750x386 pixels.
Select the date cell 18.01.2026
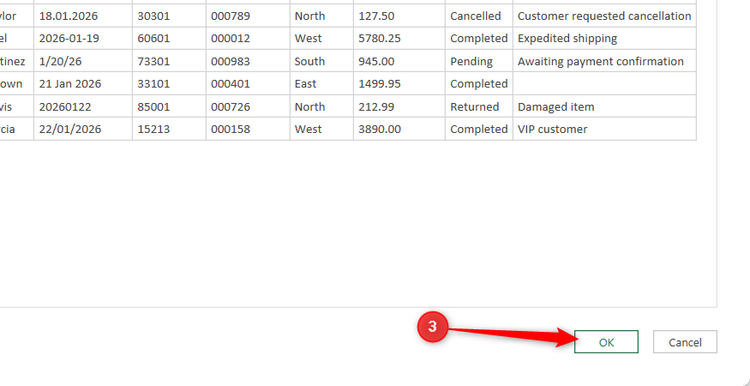[x=83, y=16]
